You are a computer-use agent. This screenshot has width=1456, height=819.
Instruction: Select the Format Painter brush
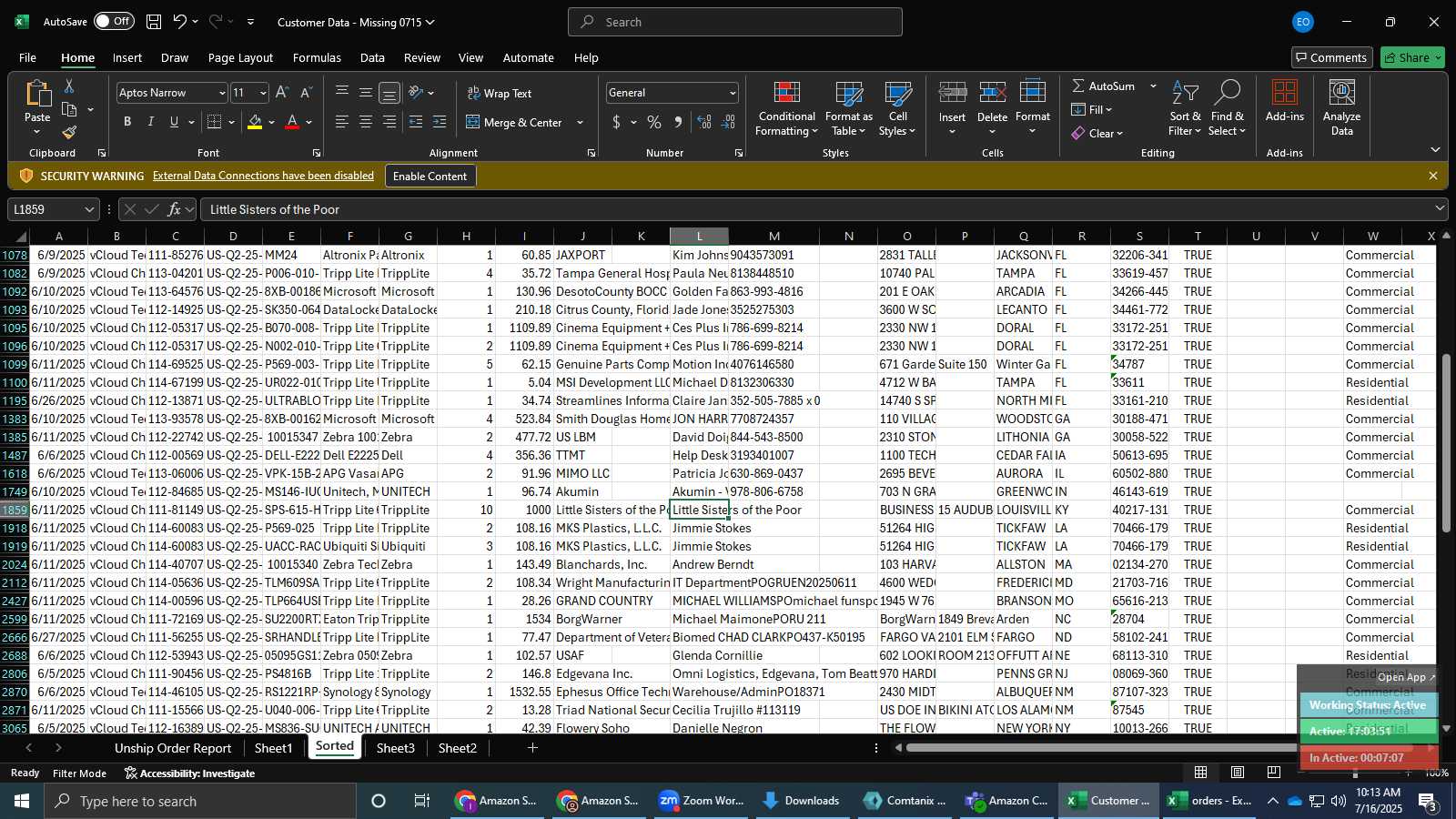(x=69, y=133)
